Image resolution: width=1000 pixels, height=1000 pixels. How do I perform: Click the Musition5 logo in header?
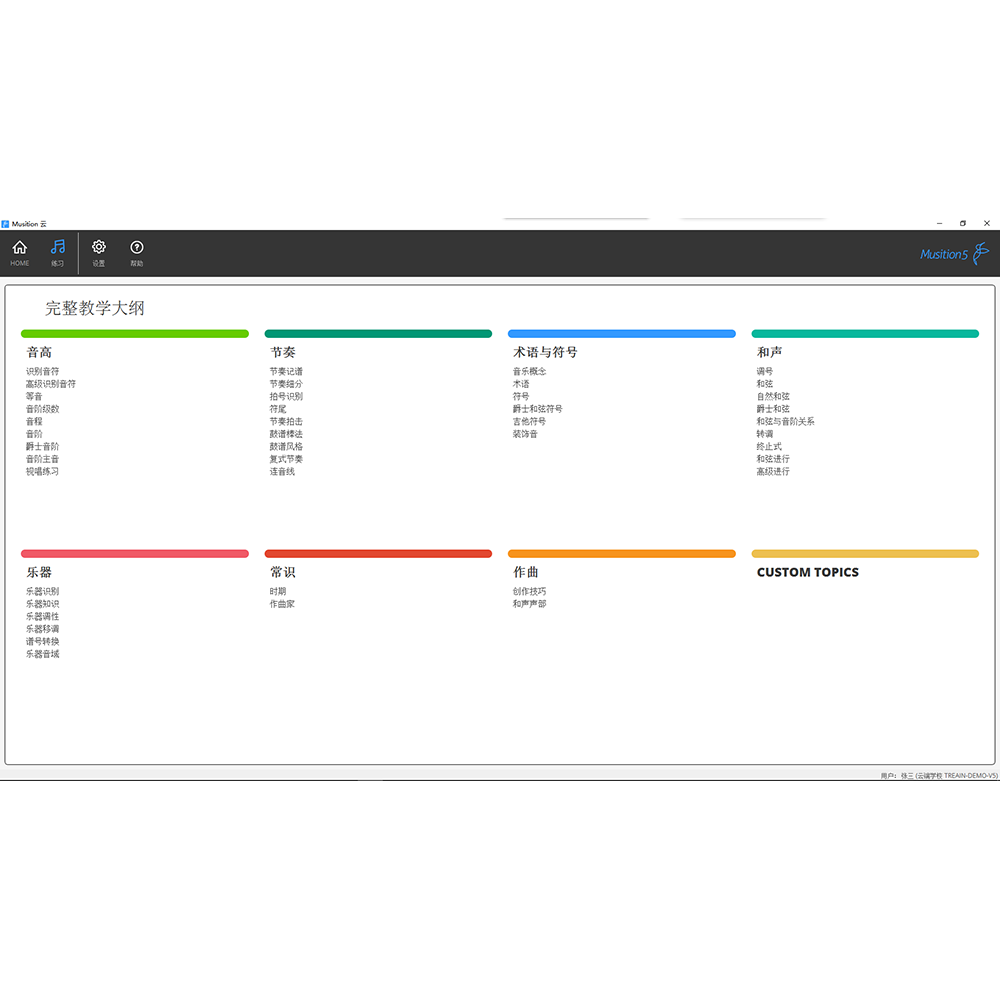(x=954, y=254)
